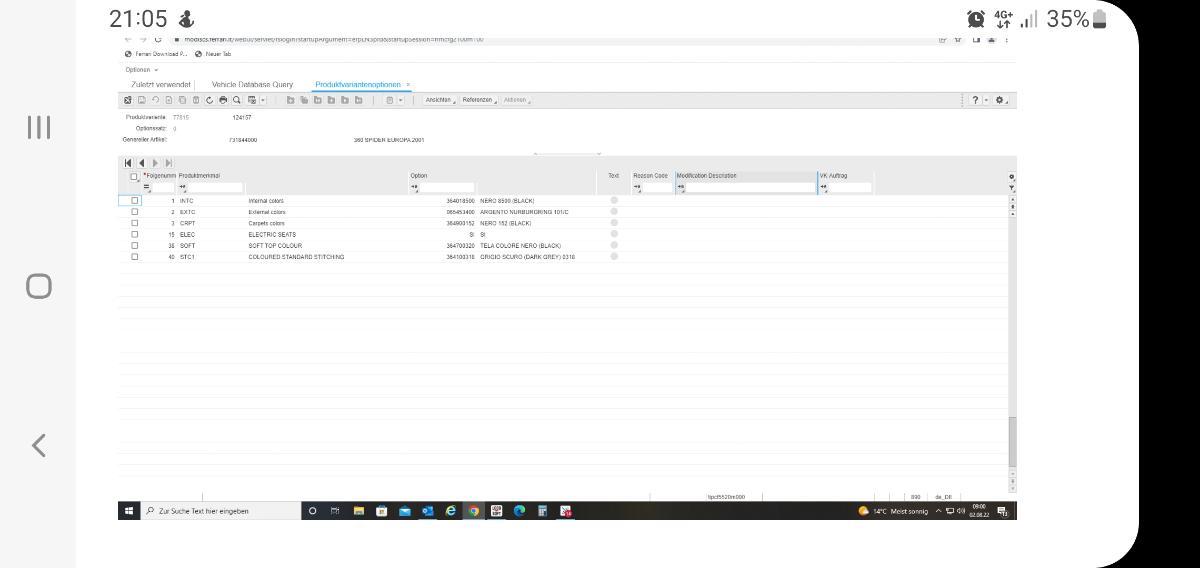Expand the Ansichten dropdown
This screenshot has width=1200, height=568.
pos(440,100)
